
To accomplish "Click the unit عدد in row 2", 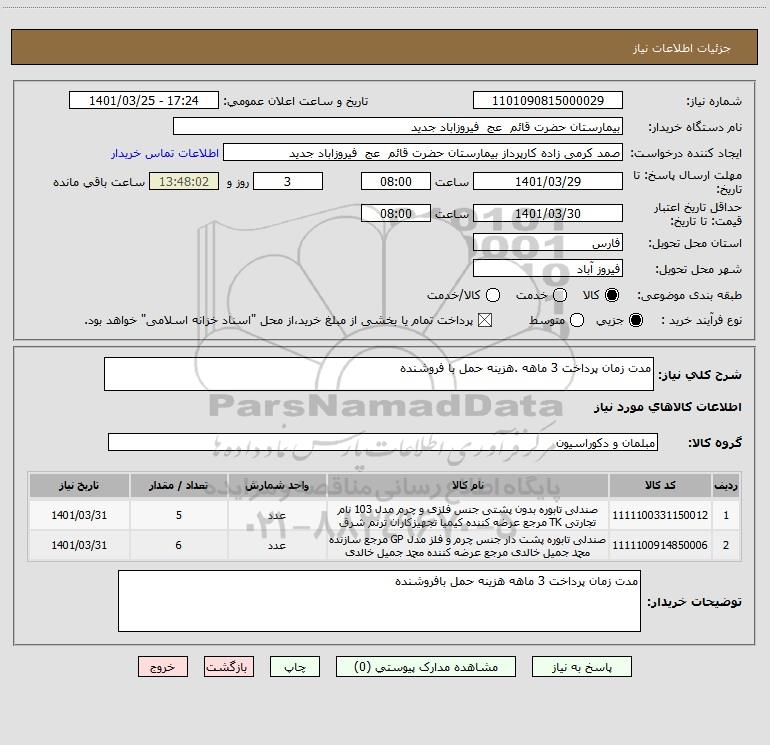I will (x=277, y=545).
